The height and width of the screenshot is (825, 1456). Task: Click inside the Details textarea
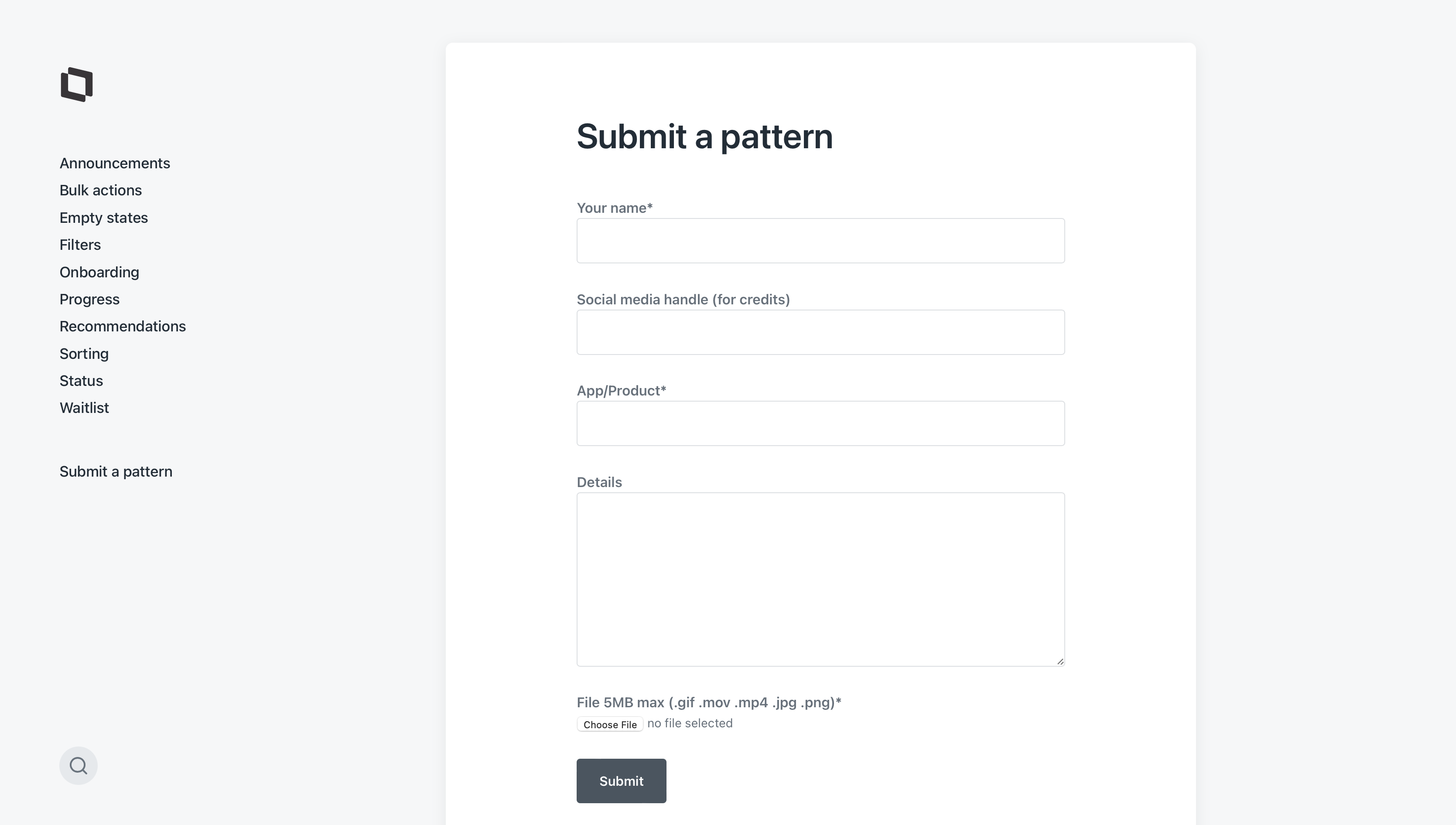click(820, 578)
